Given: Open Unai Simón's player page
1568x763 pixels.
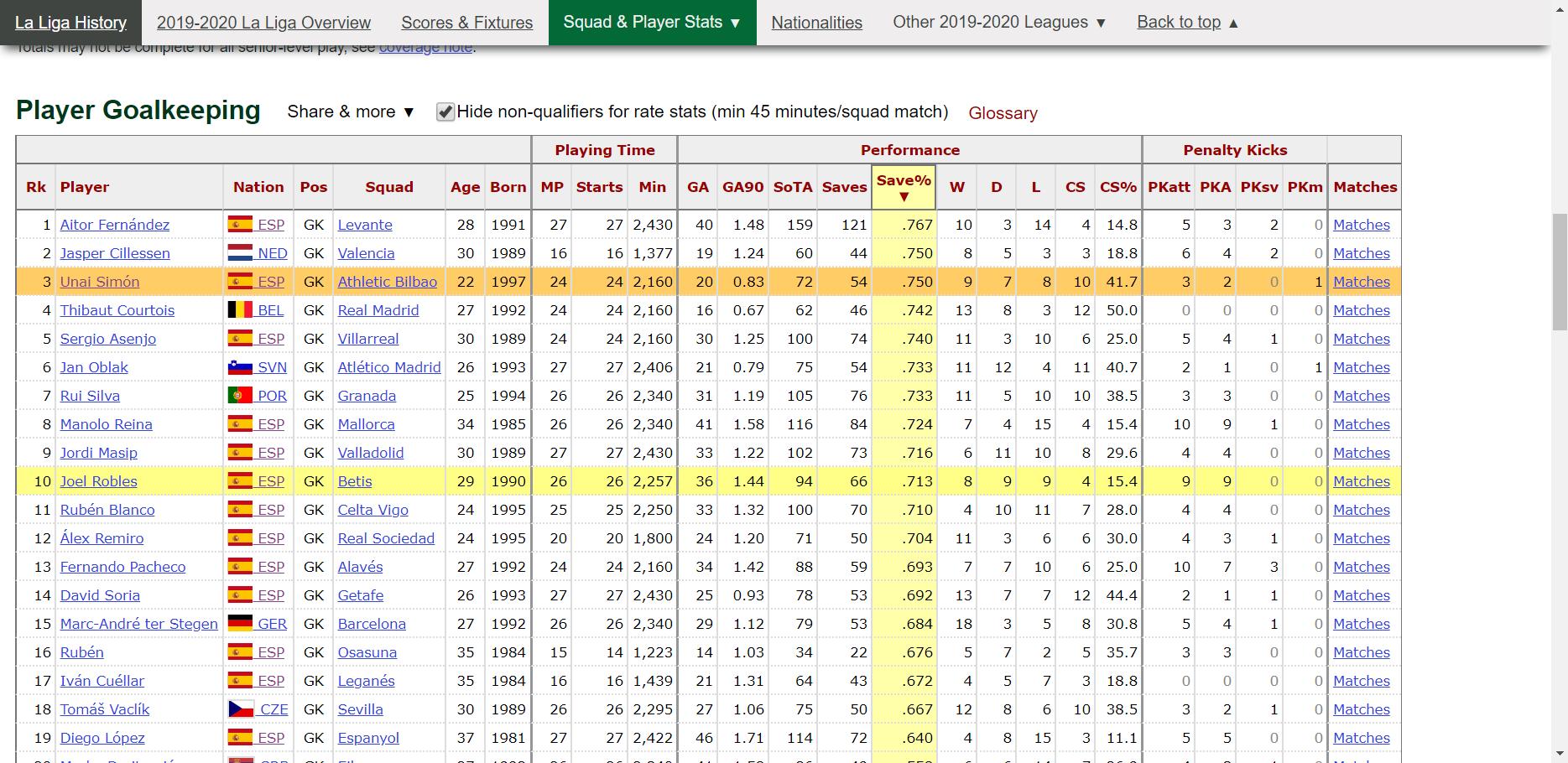Looking at the screenshot, I should [100, 282].
